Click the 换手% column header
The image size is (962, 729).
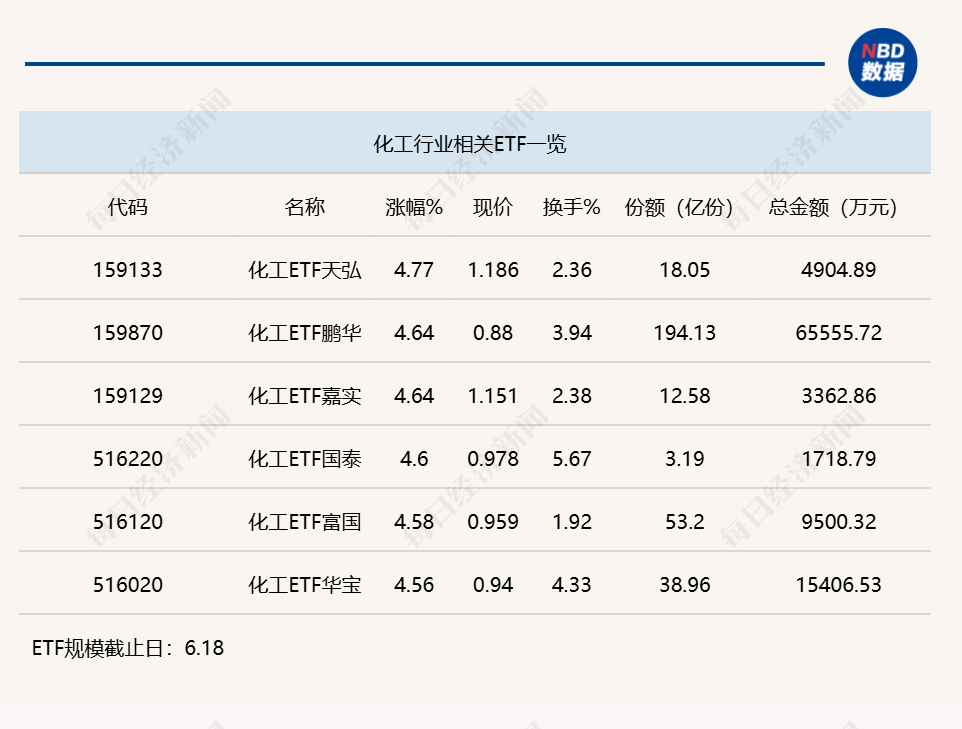pyautogui.click(x=571, y=207)
